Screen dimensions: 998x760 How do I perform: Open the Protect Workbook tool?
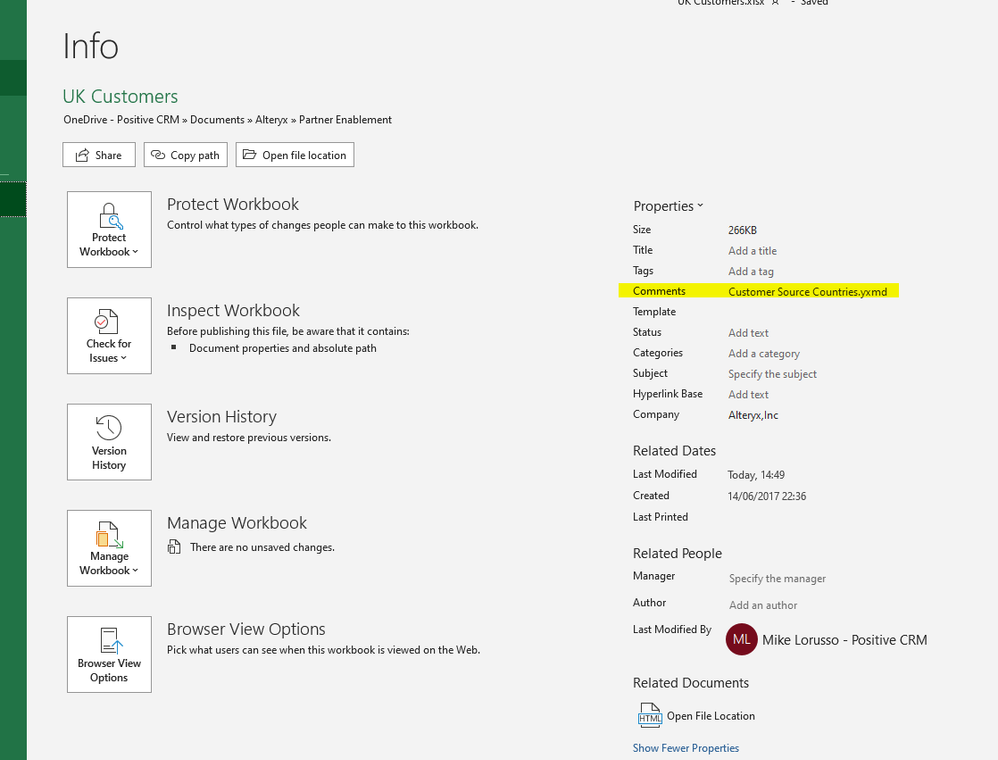click(x=108, y=222)
